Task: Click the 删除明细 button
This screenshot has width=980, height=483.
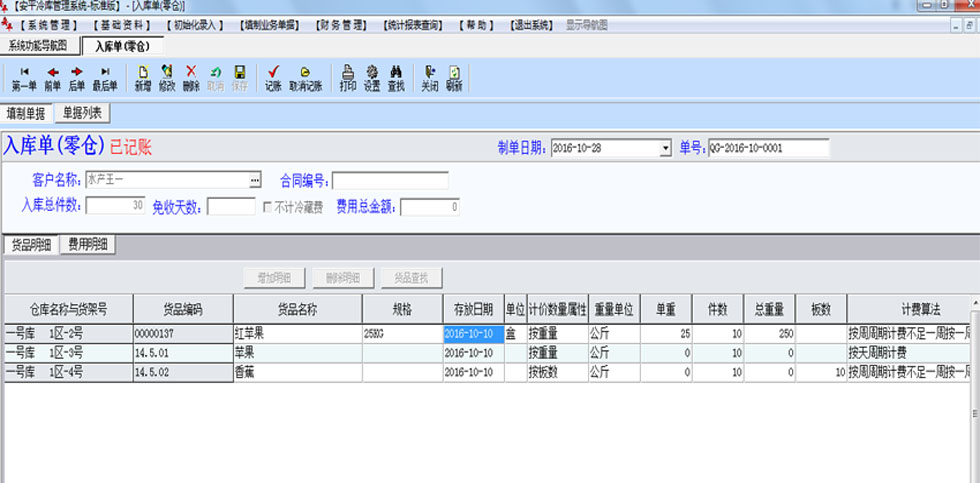Action: [343, 278]
